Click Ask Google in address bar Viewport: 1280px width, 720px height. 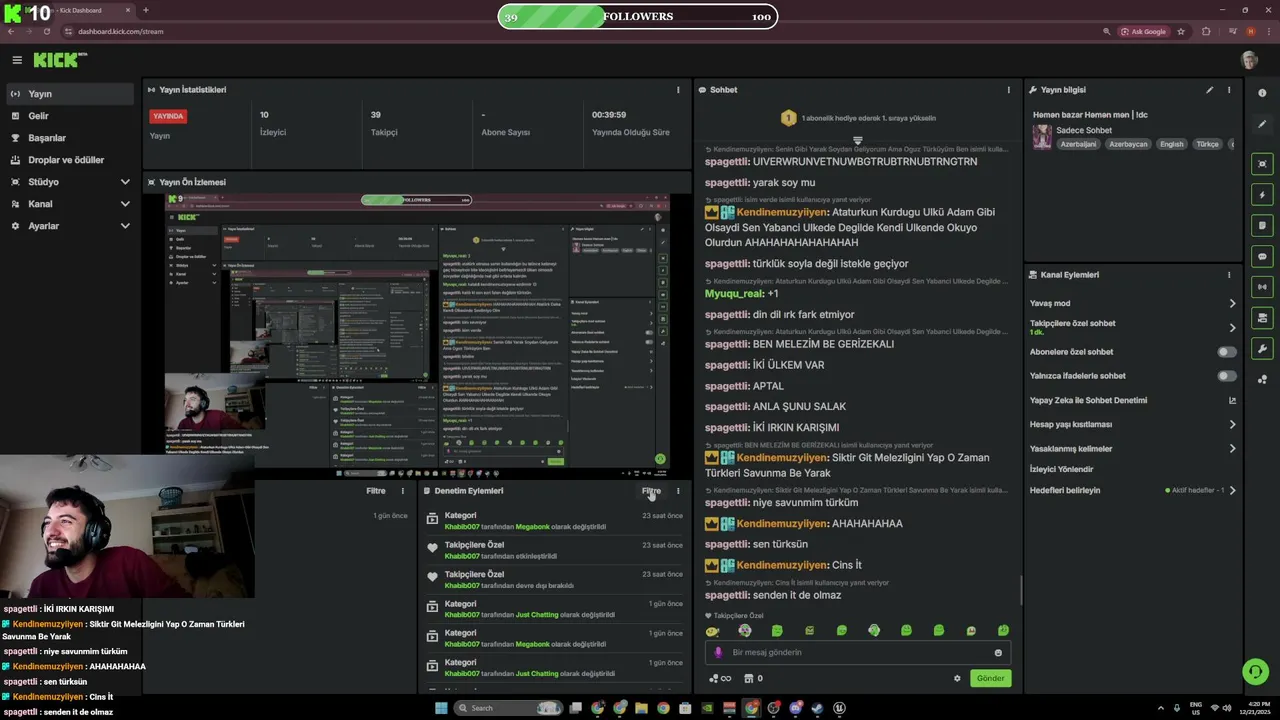click(x=1143, y=31)
